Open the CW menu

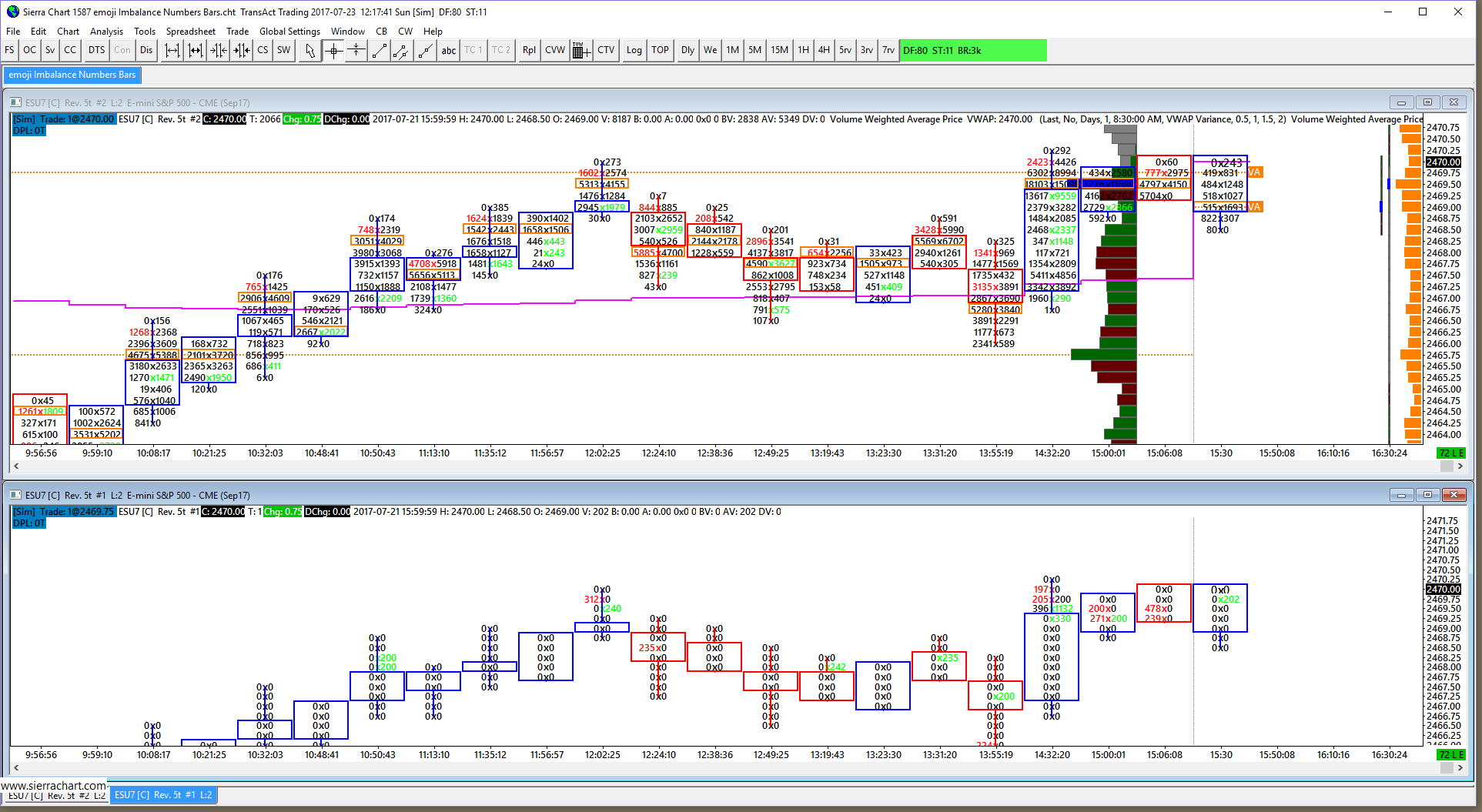coord(406,32)
